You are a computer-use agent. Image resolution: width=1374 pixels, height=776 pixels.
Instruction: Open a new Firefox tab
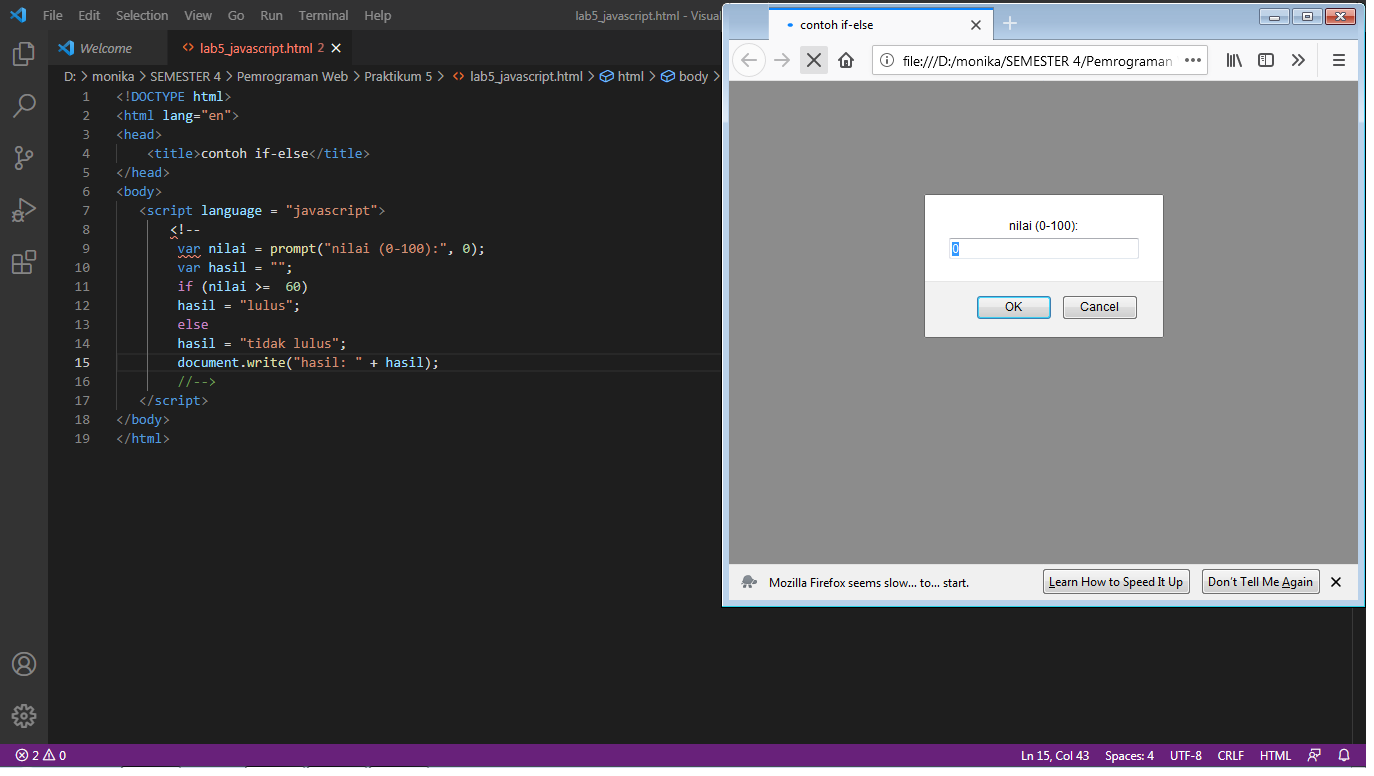click(1010, 23)
